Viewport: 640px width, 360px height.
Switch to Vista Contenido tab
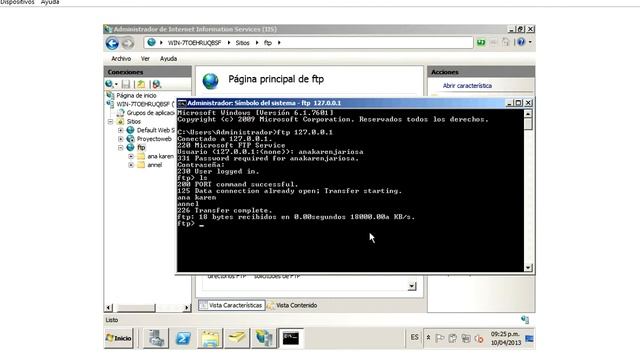pyautogui.click(x=292, y=305)
